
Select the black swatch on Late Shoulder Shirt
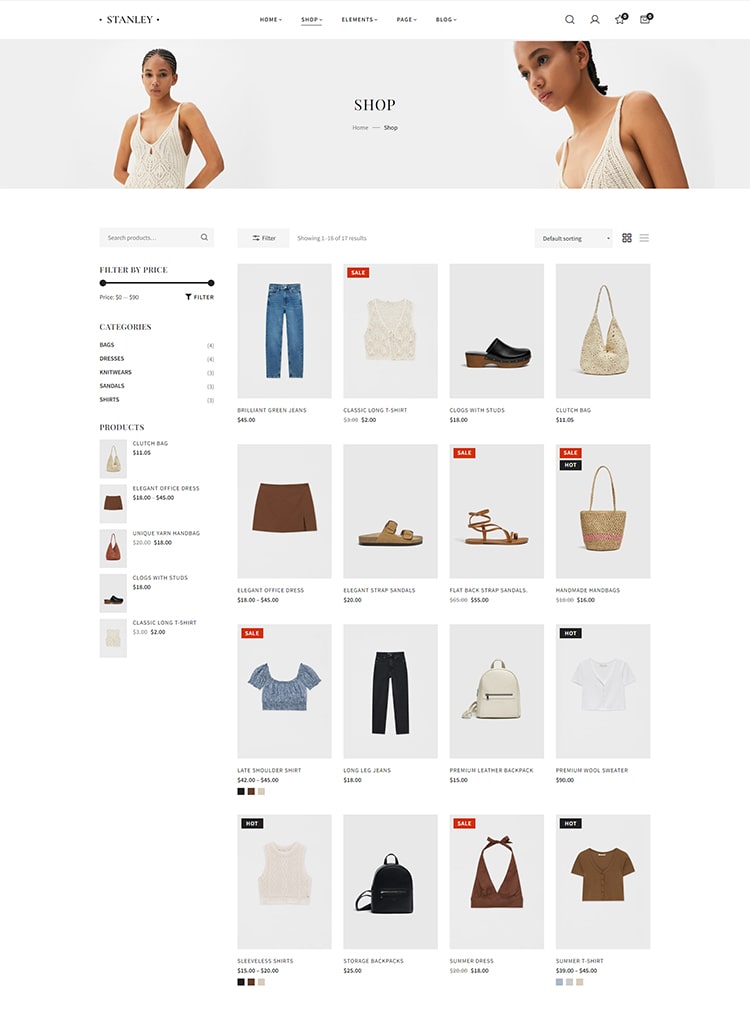tap(241, 791)
